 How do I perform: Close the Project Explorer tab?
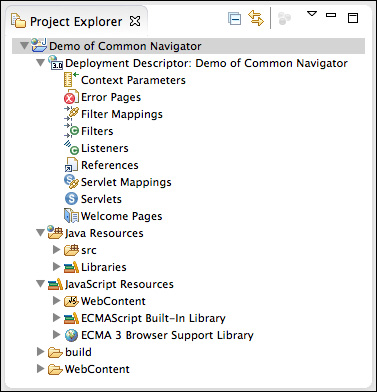(135, 21)
